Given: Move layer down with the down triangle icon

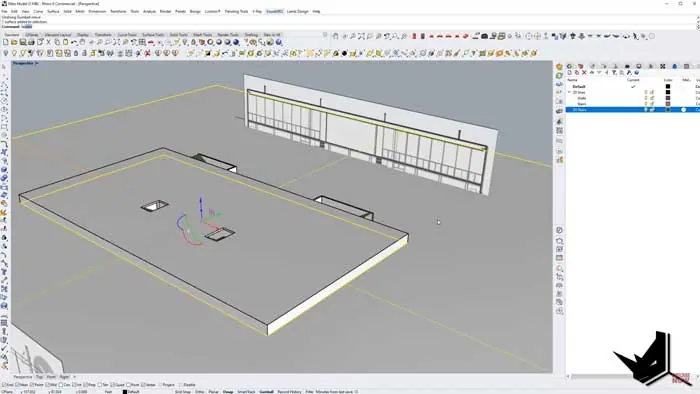Looking at the screenshot, I should pyautogui.click(x=599, y=72).
